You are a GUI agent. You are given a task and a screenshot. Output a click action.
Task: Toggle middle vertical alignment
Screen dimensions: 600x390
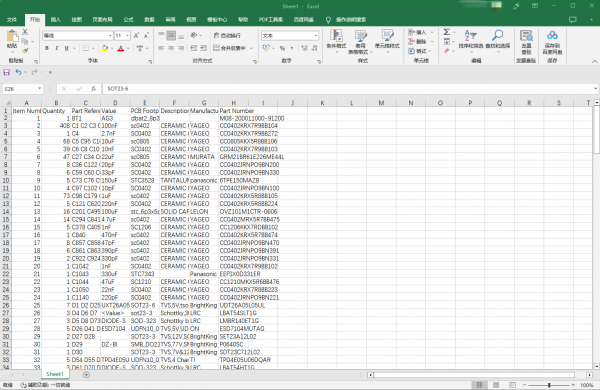(171, 36)
